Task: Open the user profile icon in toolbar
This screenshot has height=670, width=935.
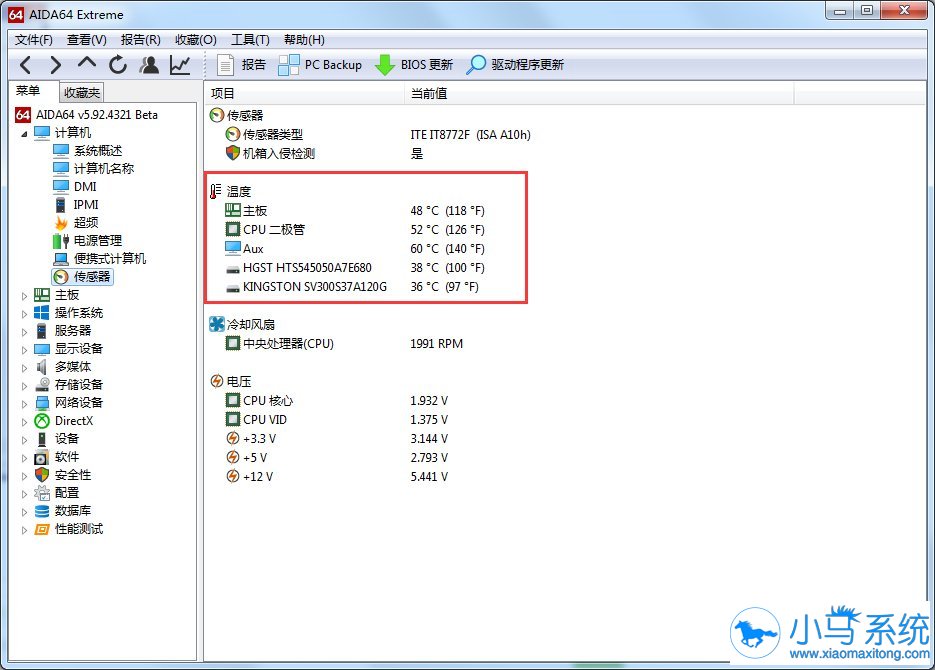Action: [149, 64]
